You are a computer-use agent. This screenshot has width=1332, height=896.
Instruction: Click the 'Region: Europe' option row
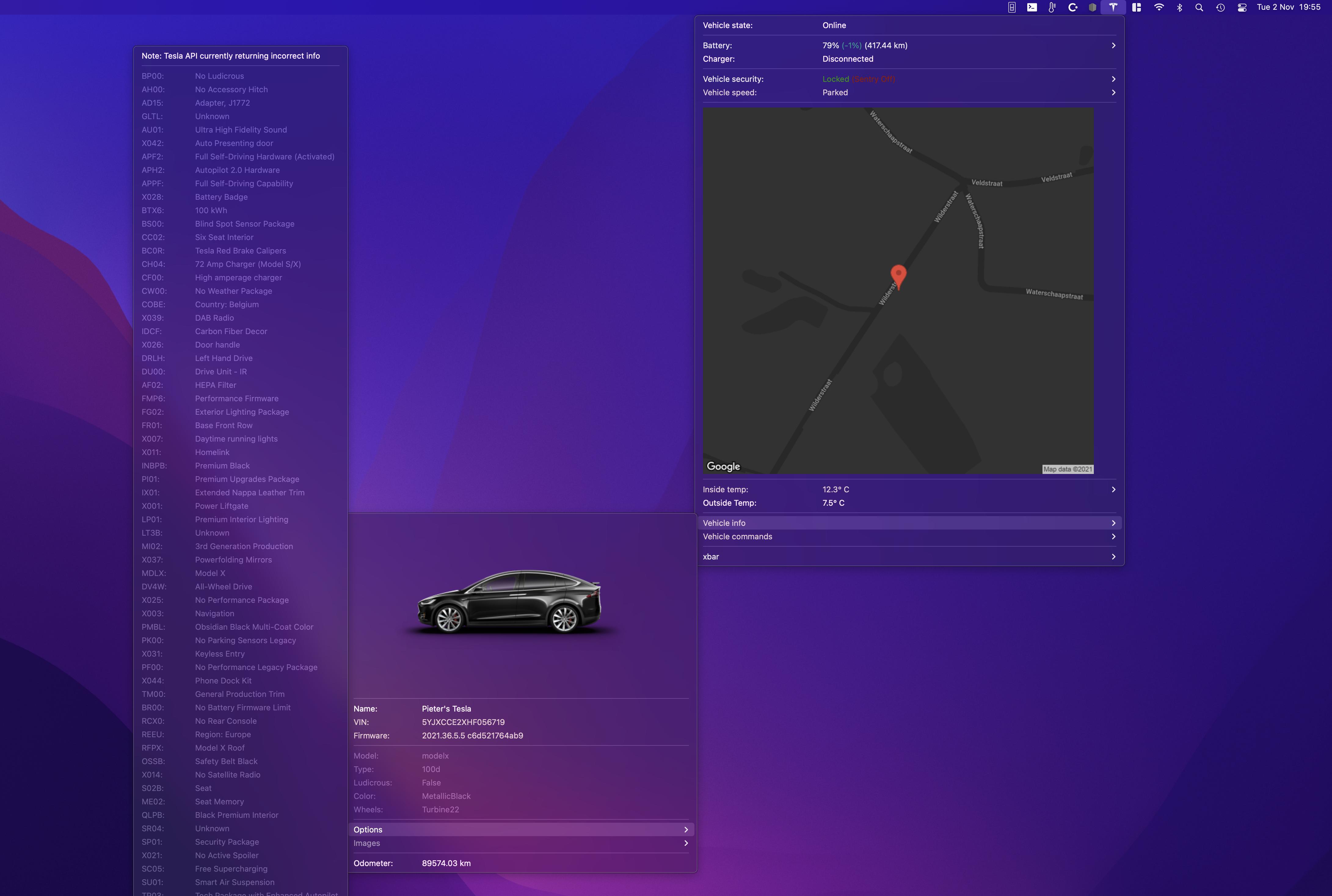pyautogui.click(x=241, y=735)
